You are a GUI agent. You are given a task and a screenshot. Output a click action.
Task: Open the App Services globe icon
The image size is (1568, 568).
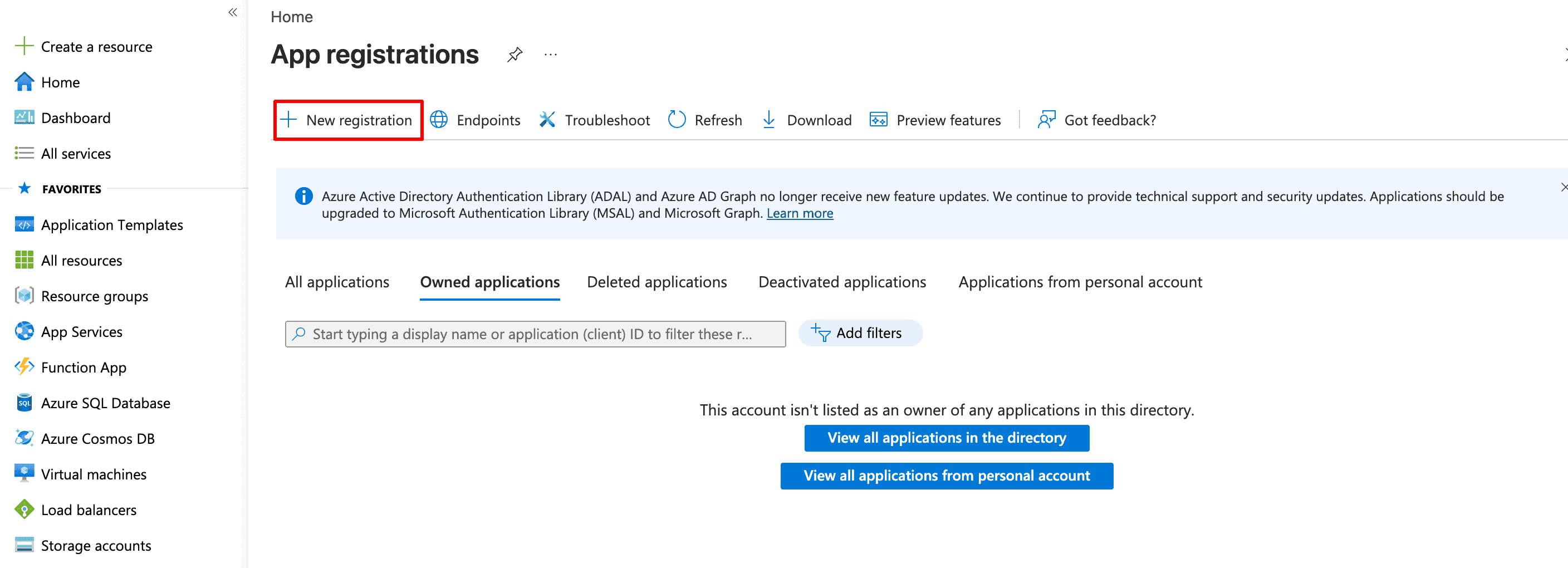click(x=24, y=331)
